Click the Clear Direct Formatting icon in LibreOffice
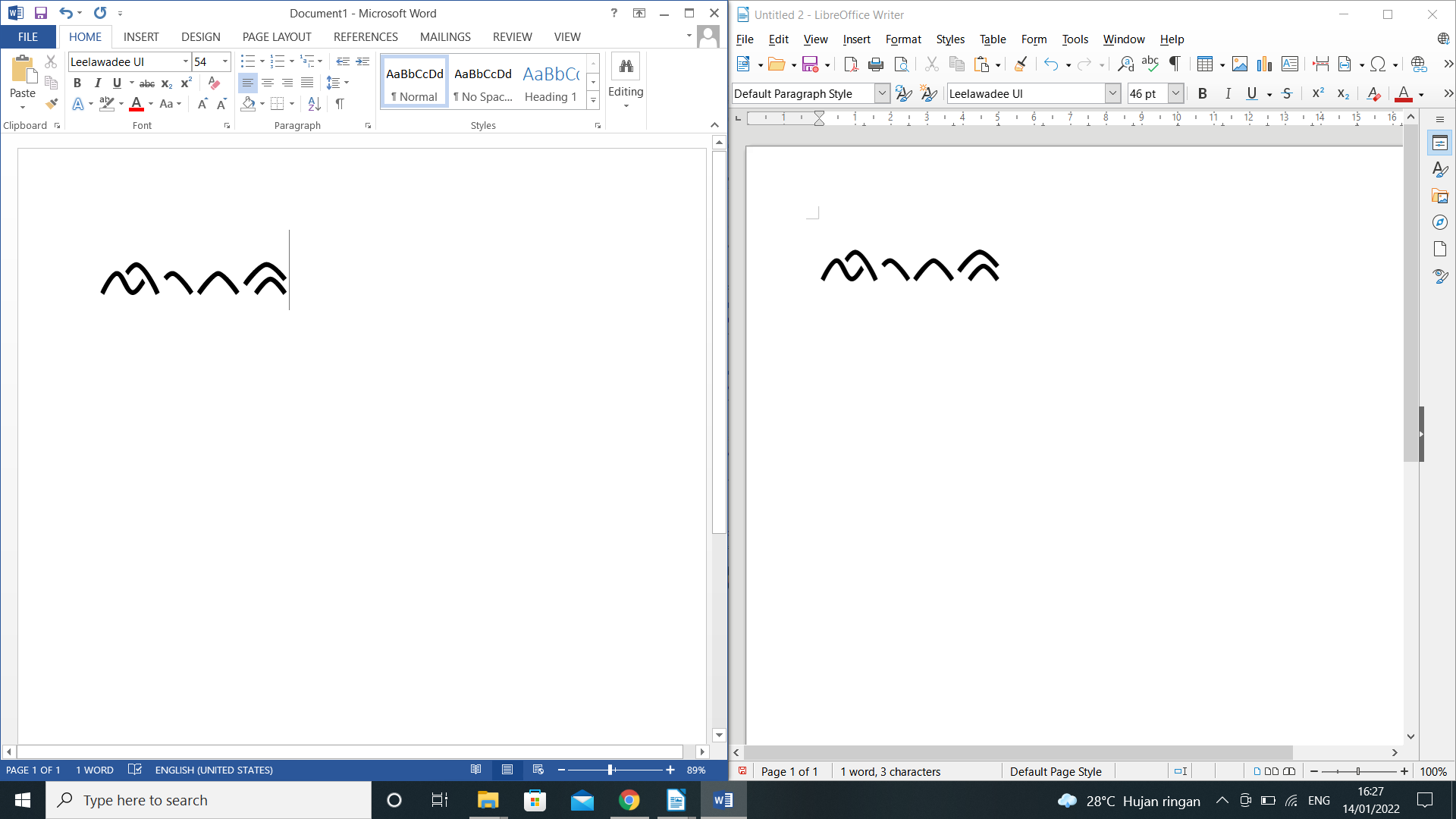This screenshot has width=1456, height=819. [x=1373, y=93]
